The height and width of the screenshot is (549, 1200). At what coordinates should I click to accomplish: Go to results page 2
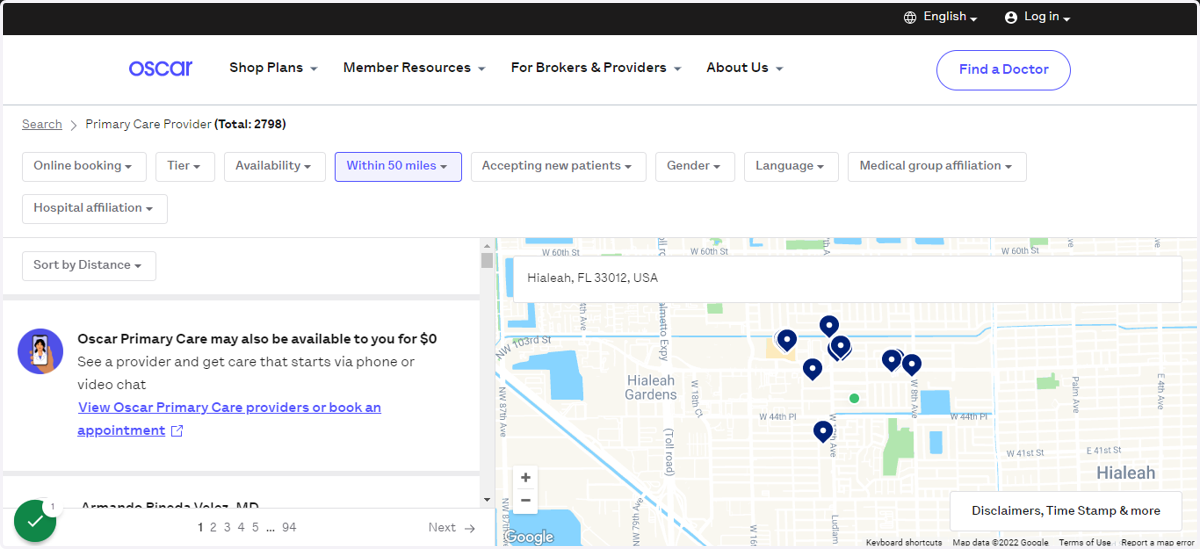coord(213,528)
